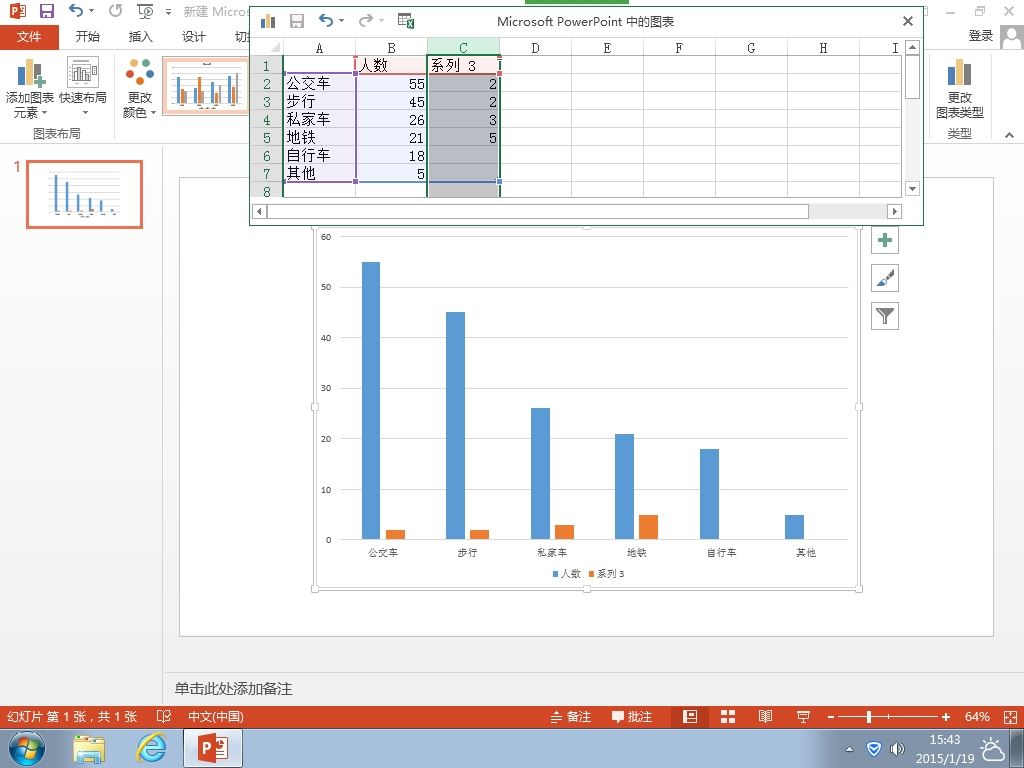The width and height of the screenshot is (1024, 768).
Task: Click the chart icon in data window title
Action: [x=268, y=21]
